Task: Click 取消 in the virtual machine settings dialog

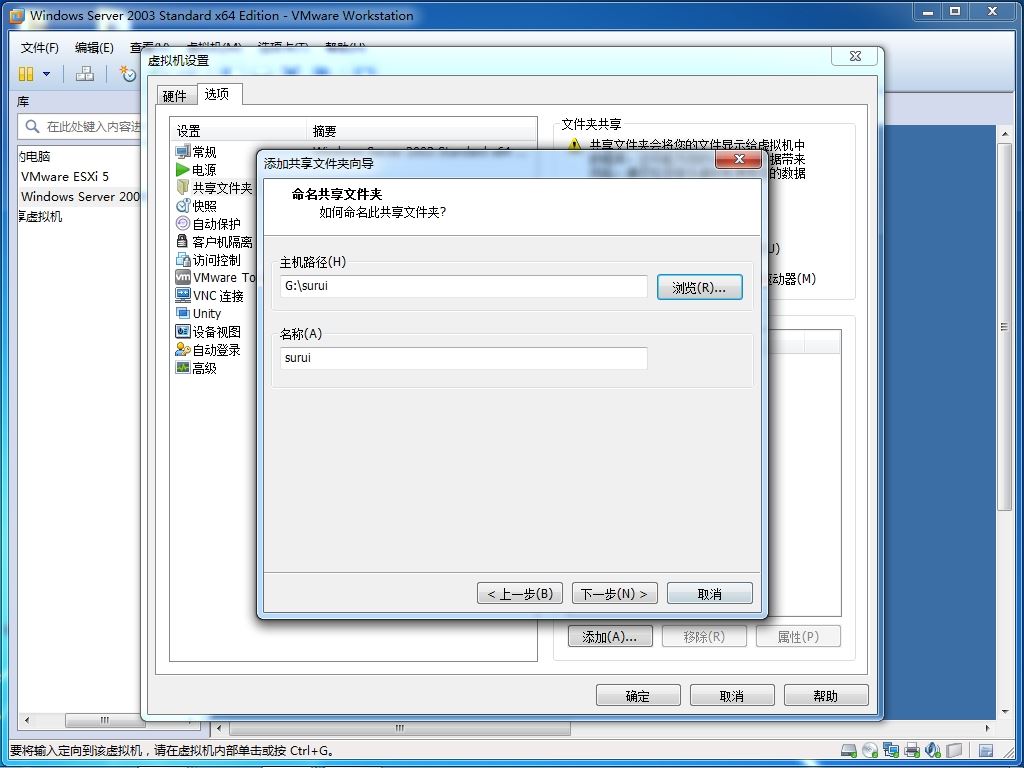Action: click(x=732, y=696)
